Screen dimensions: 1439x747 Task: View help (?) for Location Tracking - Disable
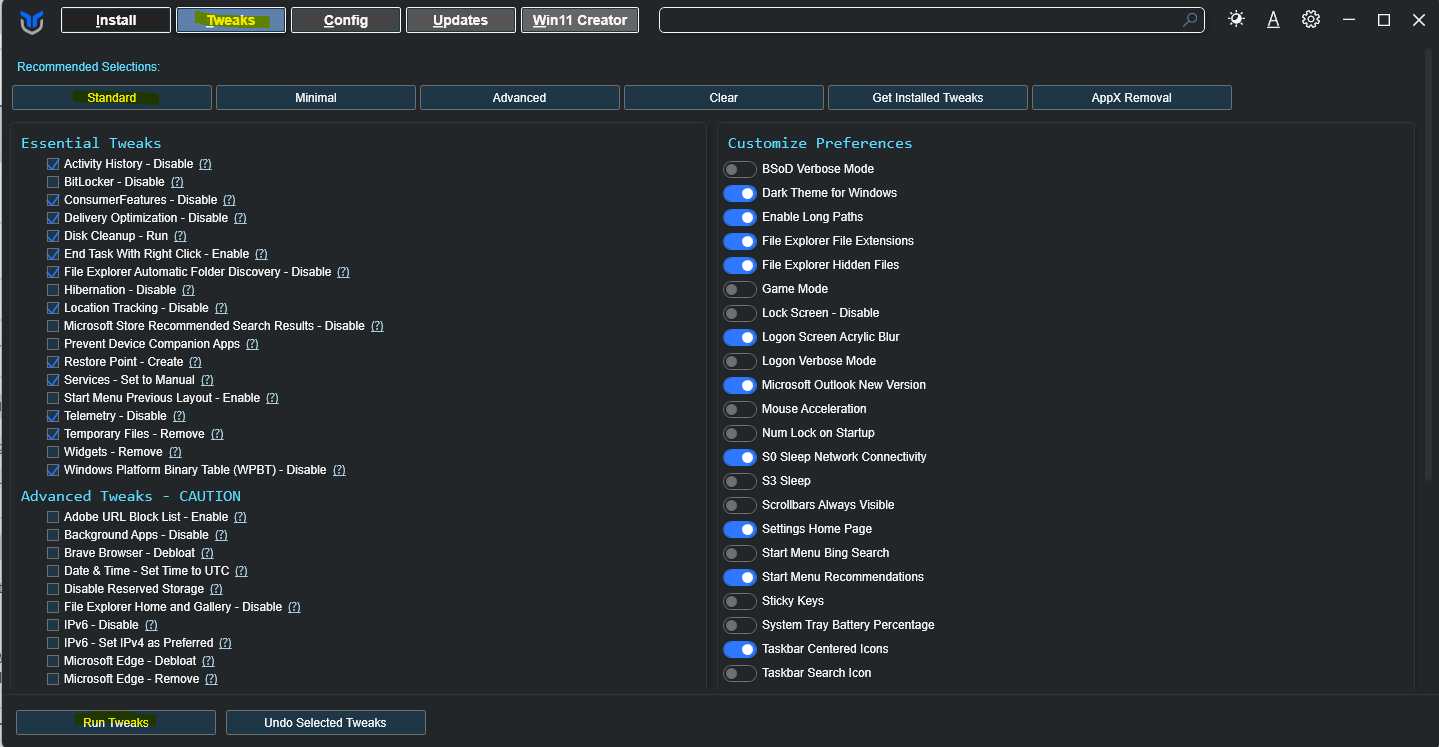221,308
